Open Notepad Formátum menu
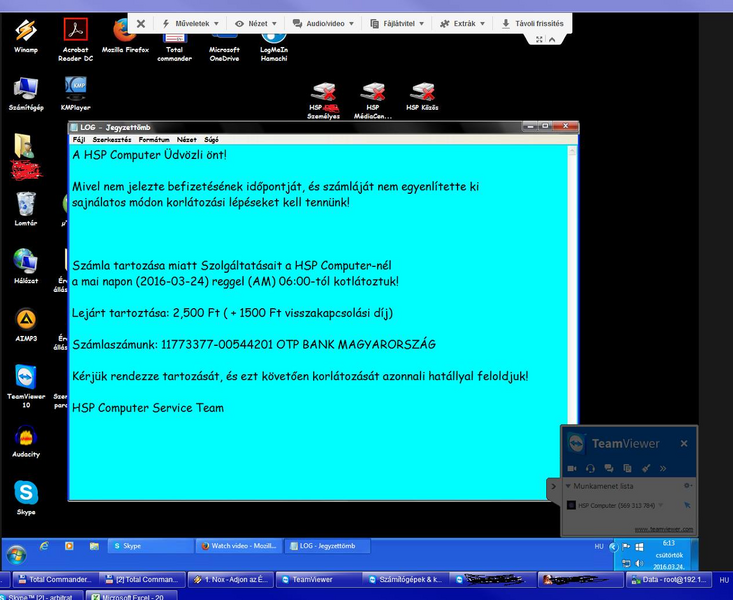 (154, 139)
